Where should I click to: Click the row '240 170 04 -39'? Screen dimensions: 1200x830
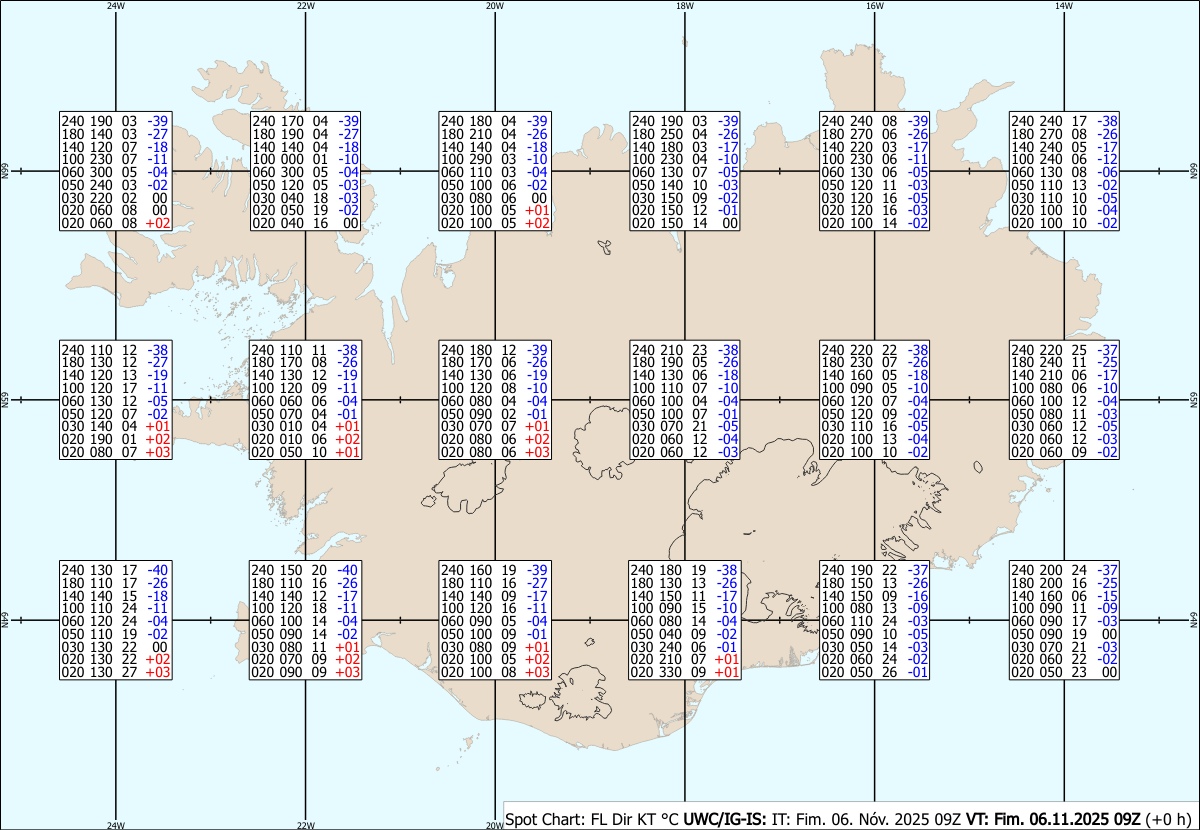click(305, 120)
